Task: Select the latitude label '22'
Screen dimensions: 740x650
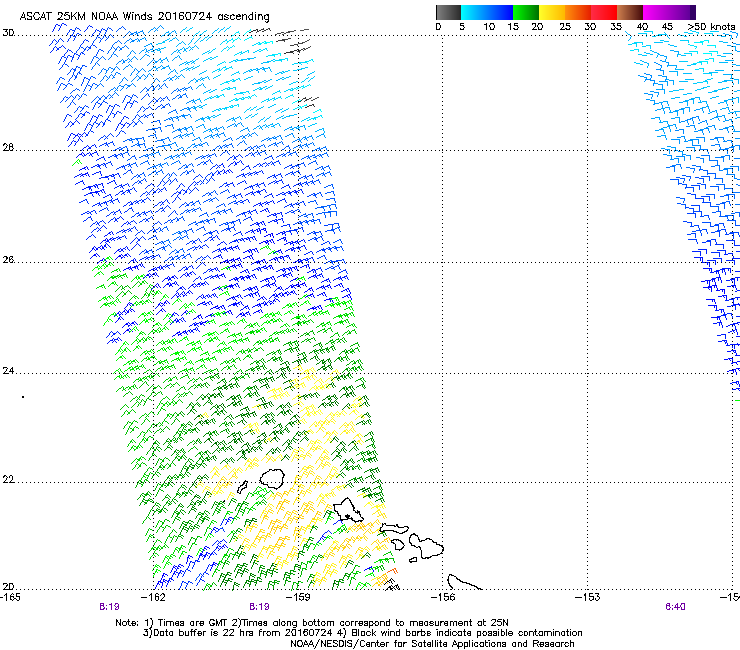Action: pyautogui.click(x=8, y=480)
